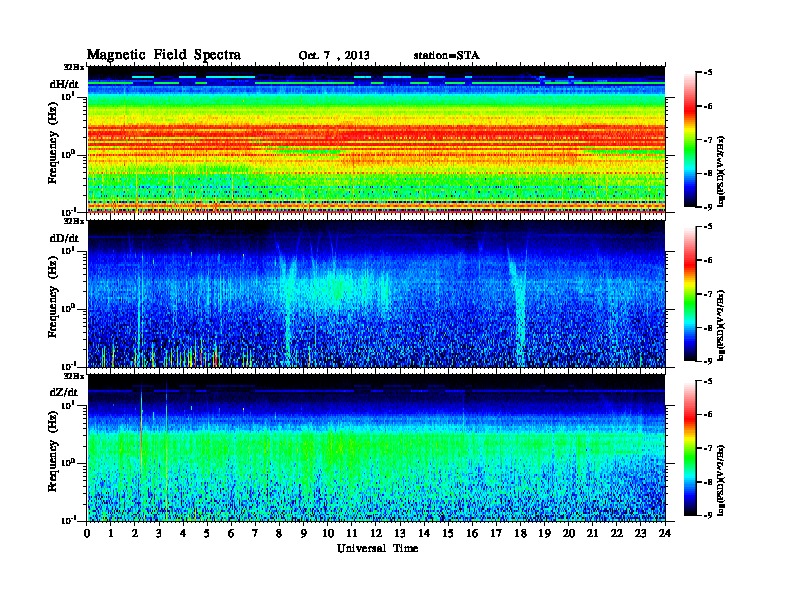Select the dD/dt panel label

click(64, 238)
